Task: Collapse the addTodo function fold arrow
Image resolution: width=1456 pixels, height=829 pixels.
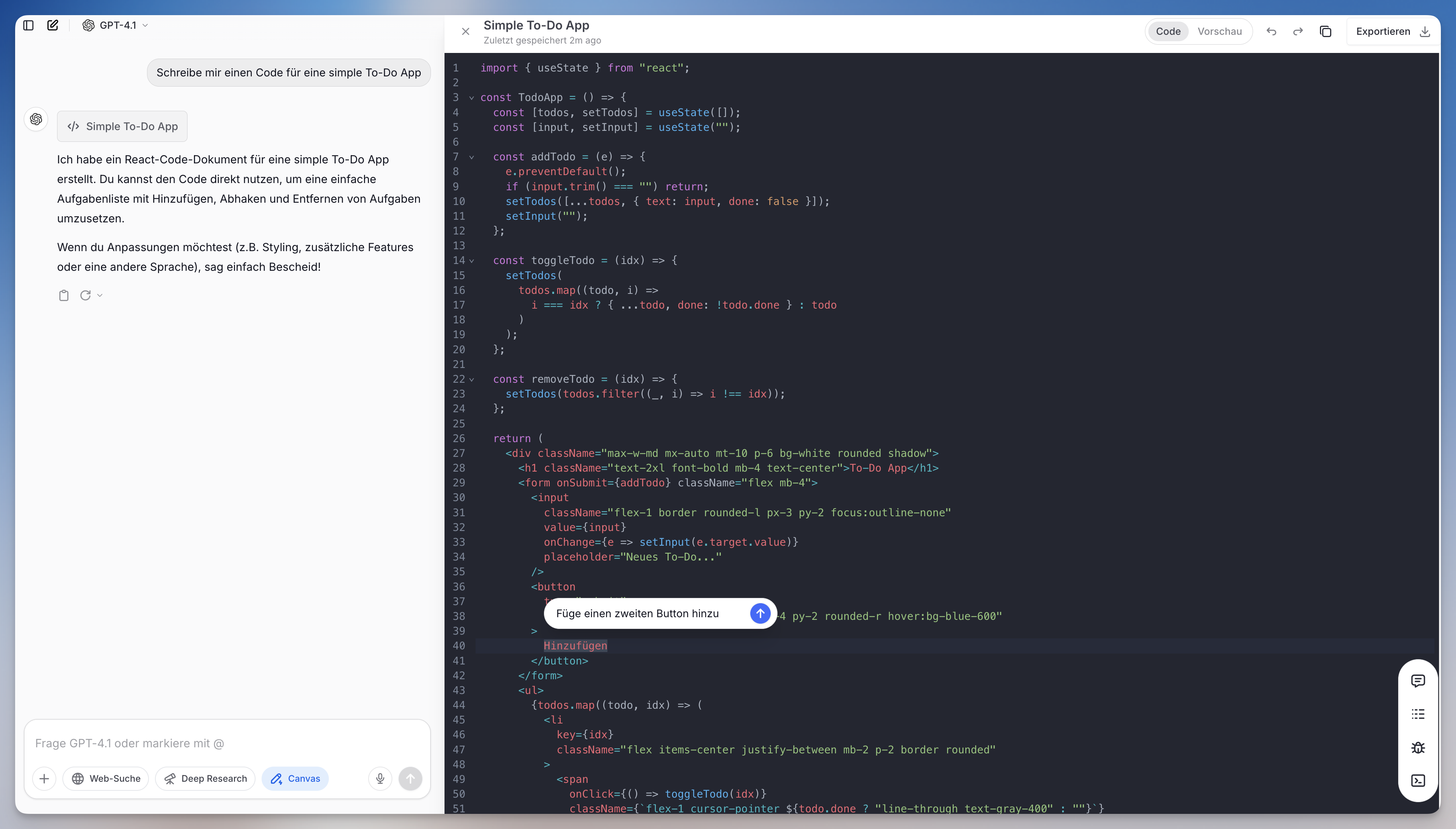Action: pos(472,157)
